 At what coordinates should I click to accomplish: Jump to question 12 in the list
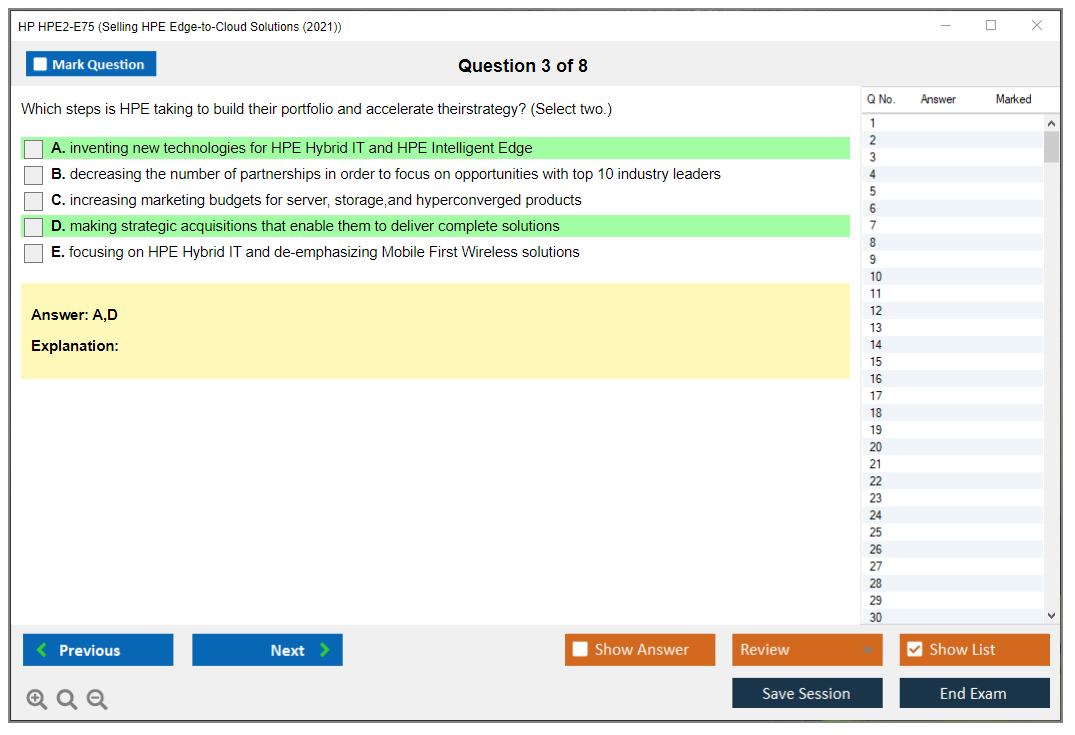[x=876, y=311]
